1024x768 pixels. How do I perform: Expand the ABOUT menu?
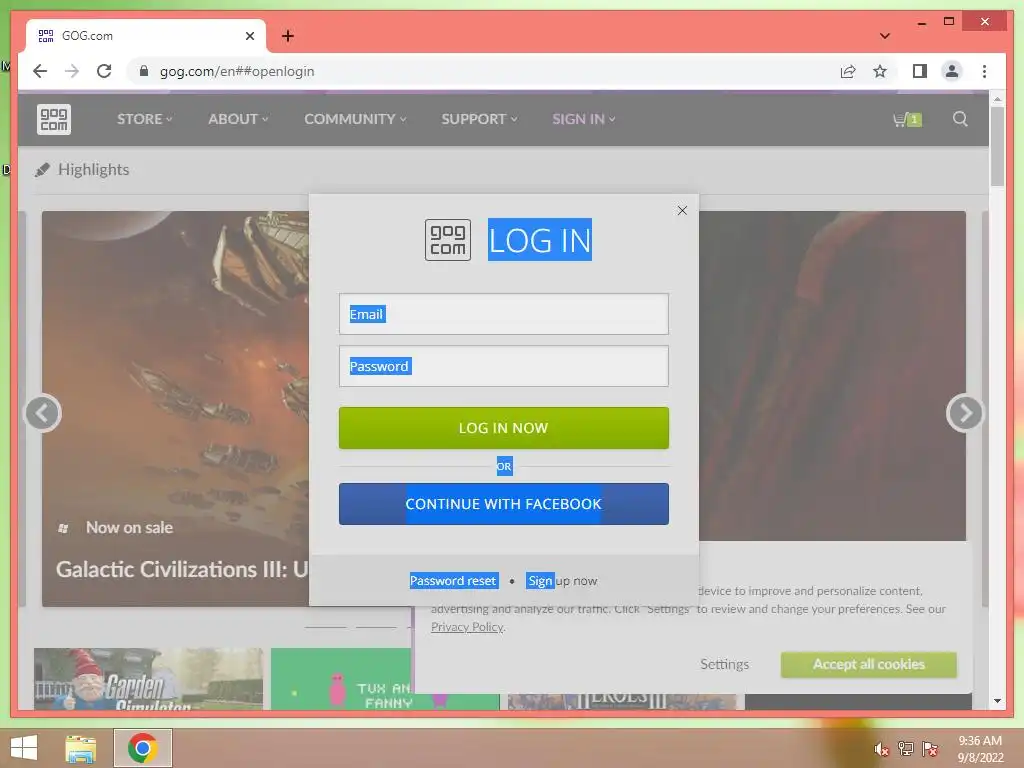(238, 119)
